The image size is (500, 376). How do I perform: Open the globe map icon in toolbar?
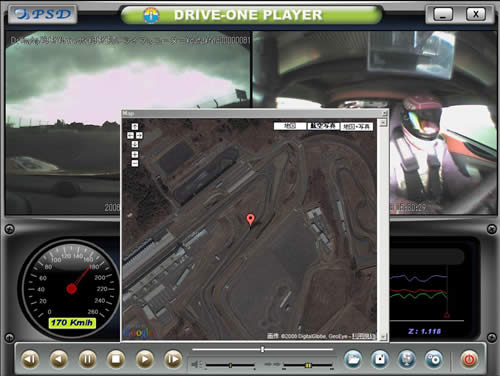(407, 359)
